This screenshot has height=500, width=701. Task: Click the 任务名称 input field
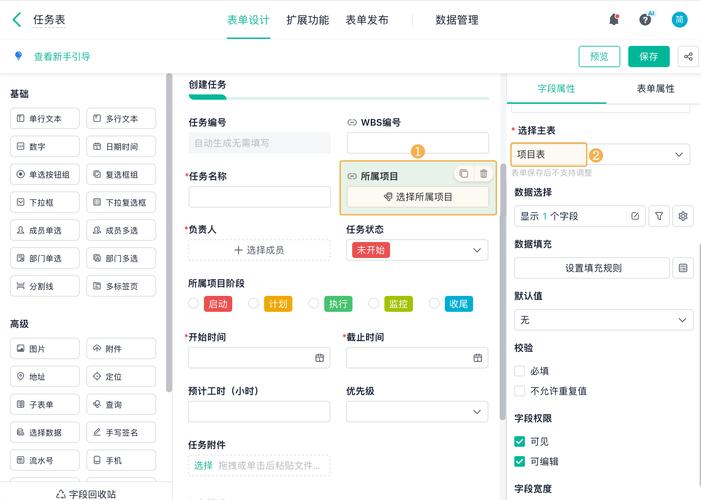259,197
